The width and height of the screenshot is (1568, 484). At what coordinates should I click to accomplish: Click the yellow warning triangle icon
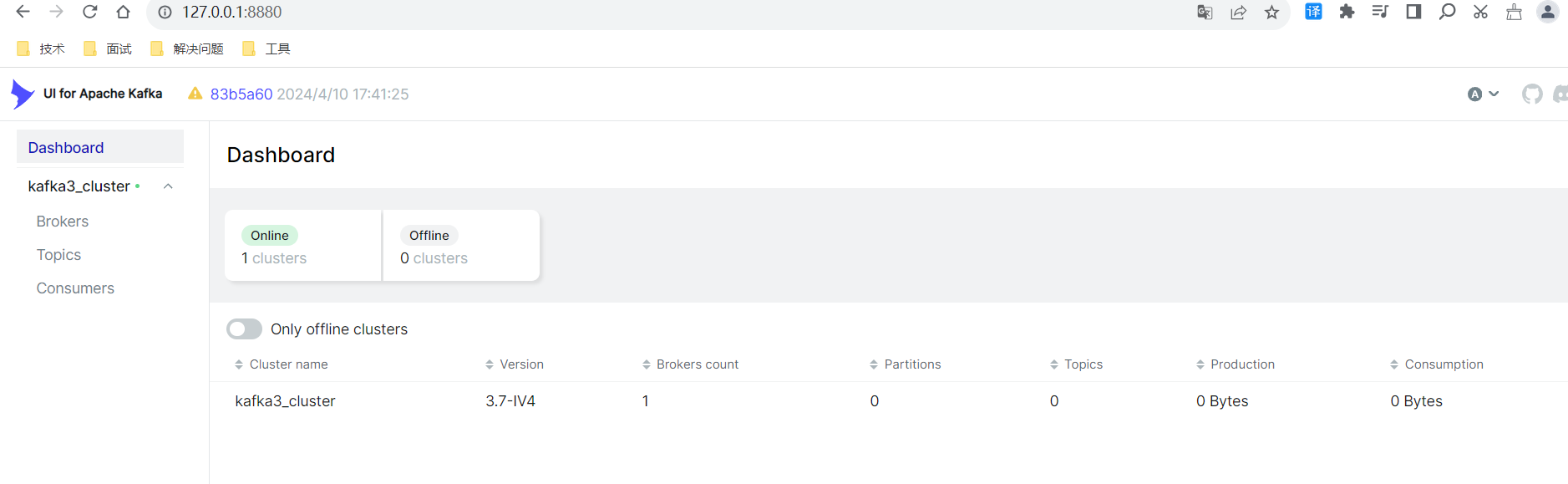point(195,94)
